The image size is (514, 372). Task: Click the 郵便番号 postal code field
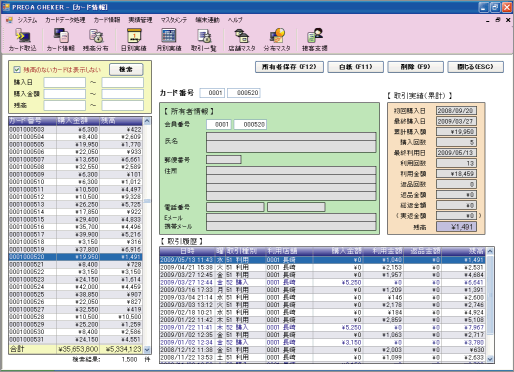[224, 160]
